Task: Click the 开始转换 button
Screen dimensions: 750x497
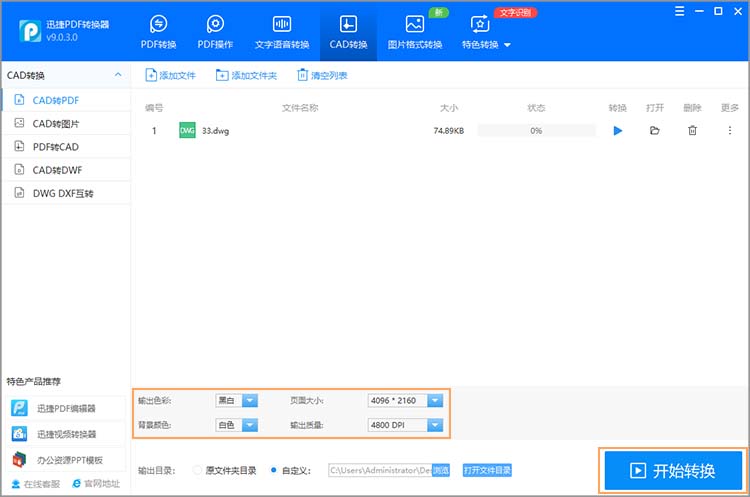Action: pyautogui.click(x=673, y=471)
